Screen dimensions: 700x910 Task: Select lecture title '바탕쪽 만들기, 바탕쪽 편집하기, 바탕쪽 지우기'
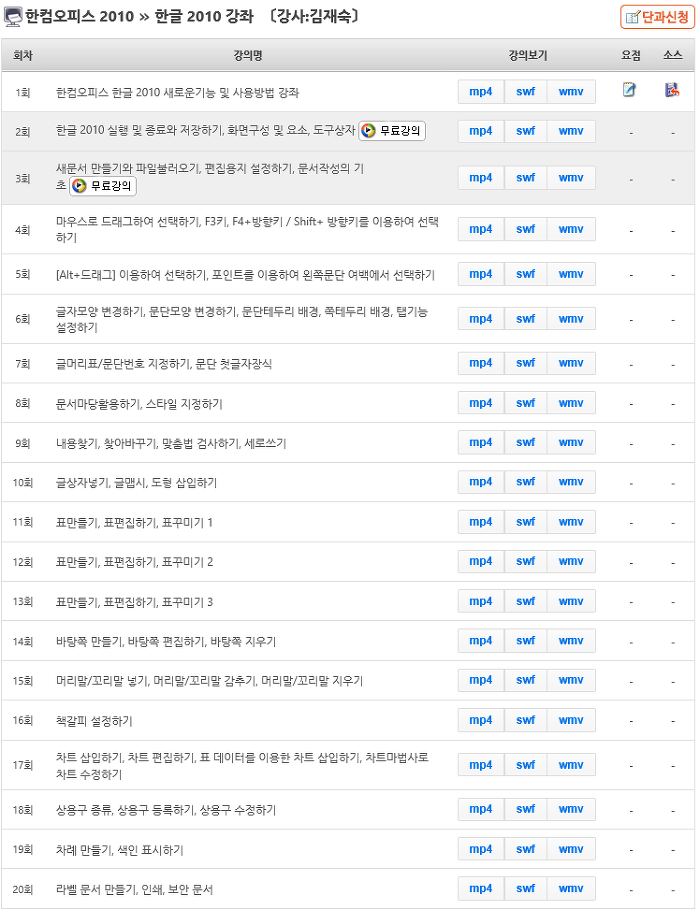(x=166, y=641)
